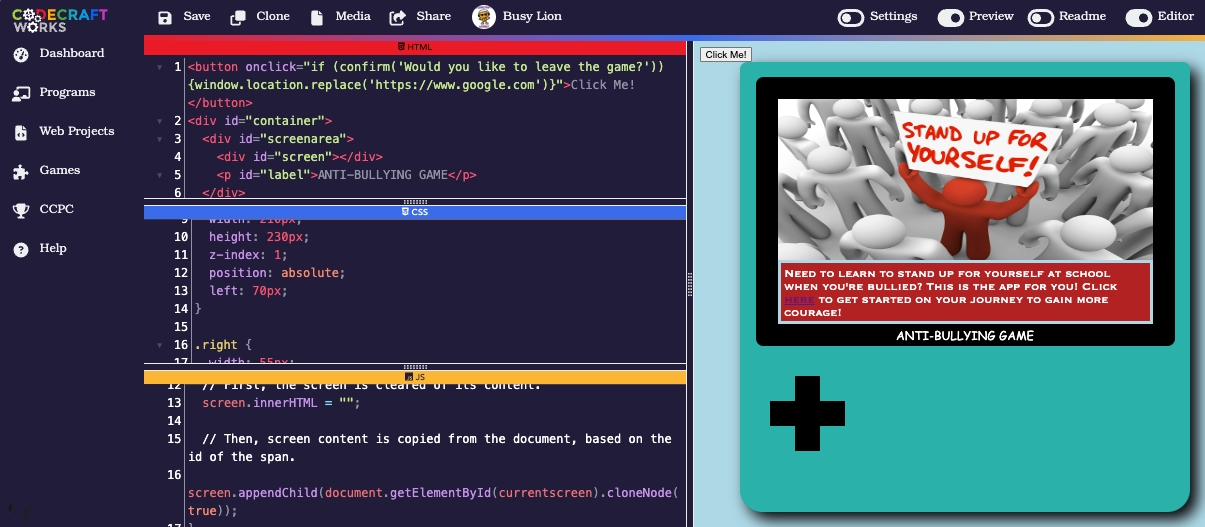The image size is (1205, 527).
Task: Click the divider handle between CSS and JS
Action: pyautogui.click(x=415, y=367)
